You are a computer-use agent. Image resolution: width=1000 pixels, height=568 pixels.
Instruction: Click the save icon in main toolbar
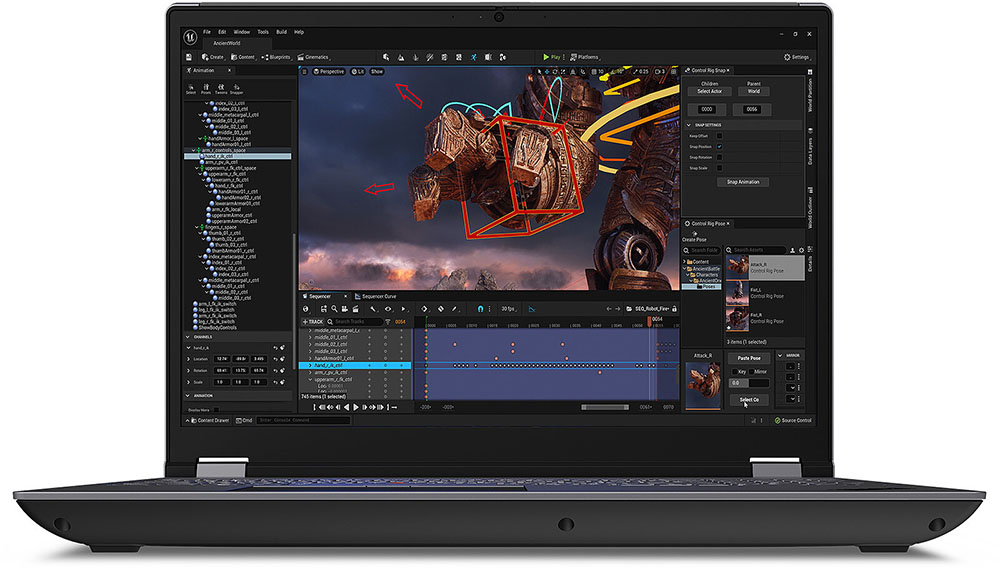click(x=189, y=57)
